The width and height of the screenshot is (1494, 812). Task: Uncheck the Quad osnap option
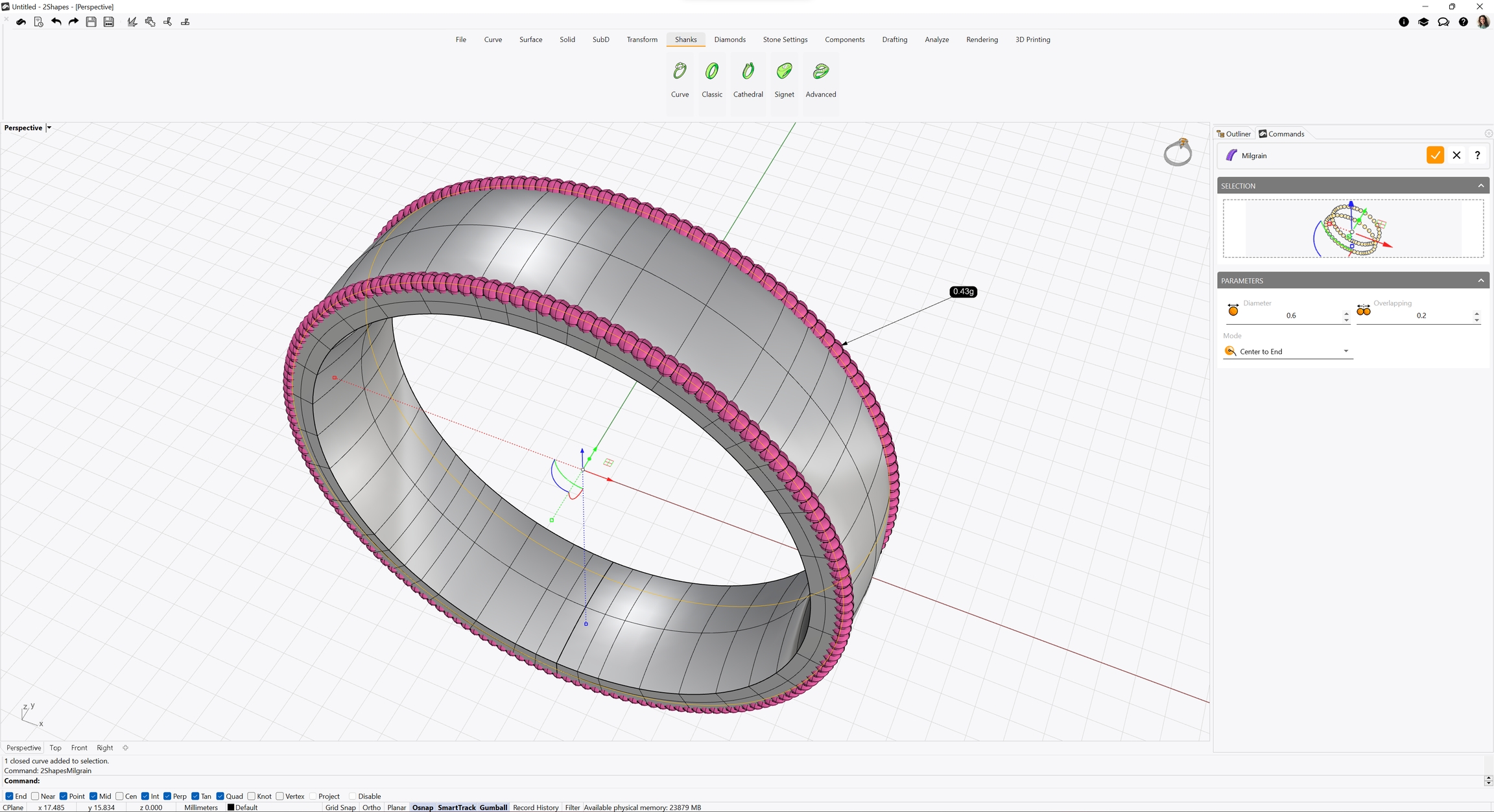[220, 796]
